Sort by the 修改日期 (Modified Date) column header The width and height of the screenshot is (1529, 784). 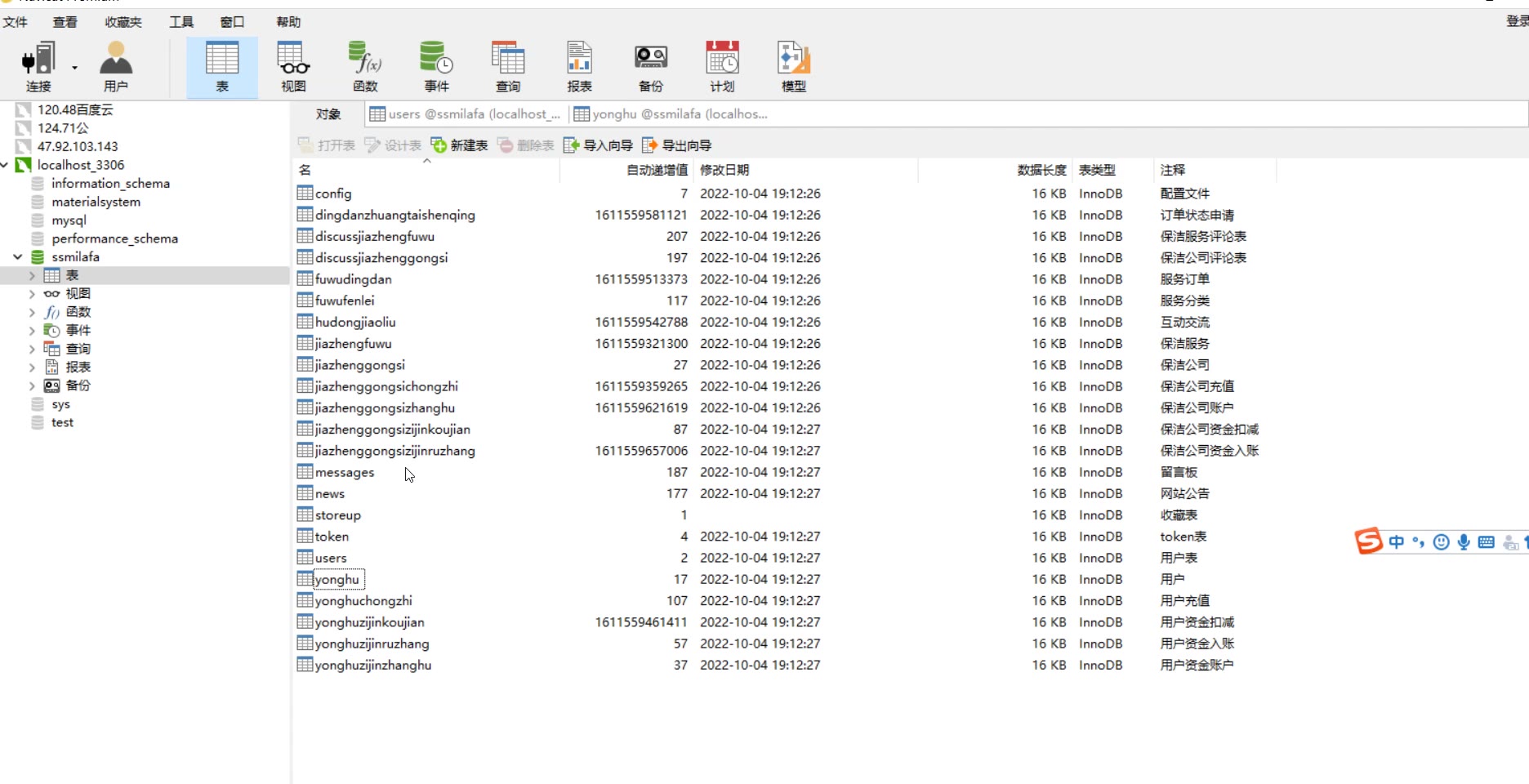pos(806,170)
